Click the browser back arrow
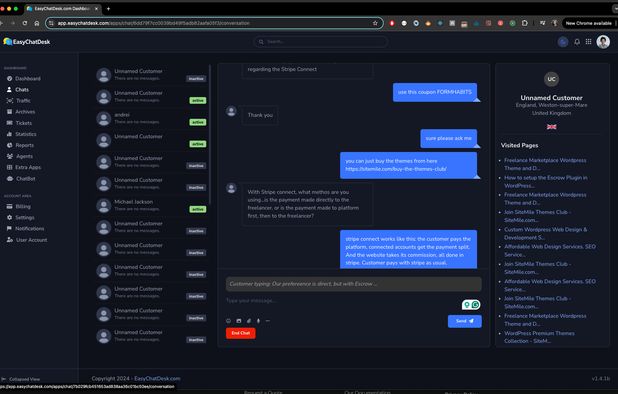 coord(2,23)
